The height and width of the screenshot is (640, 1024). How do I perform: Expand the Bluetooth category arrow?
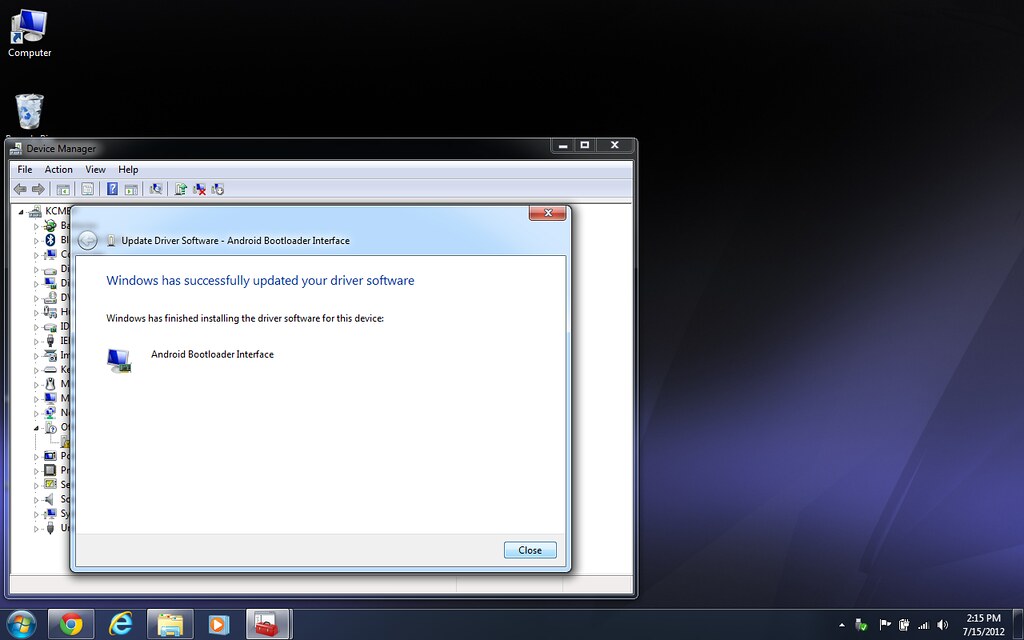36,240
